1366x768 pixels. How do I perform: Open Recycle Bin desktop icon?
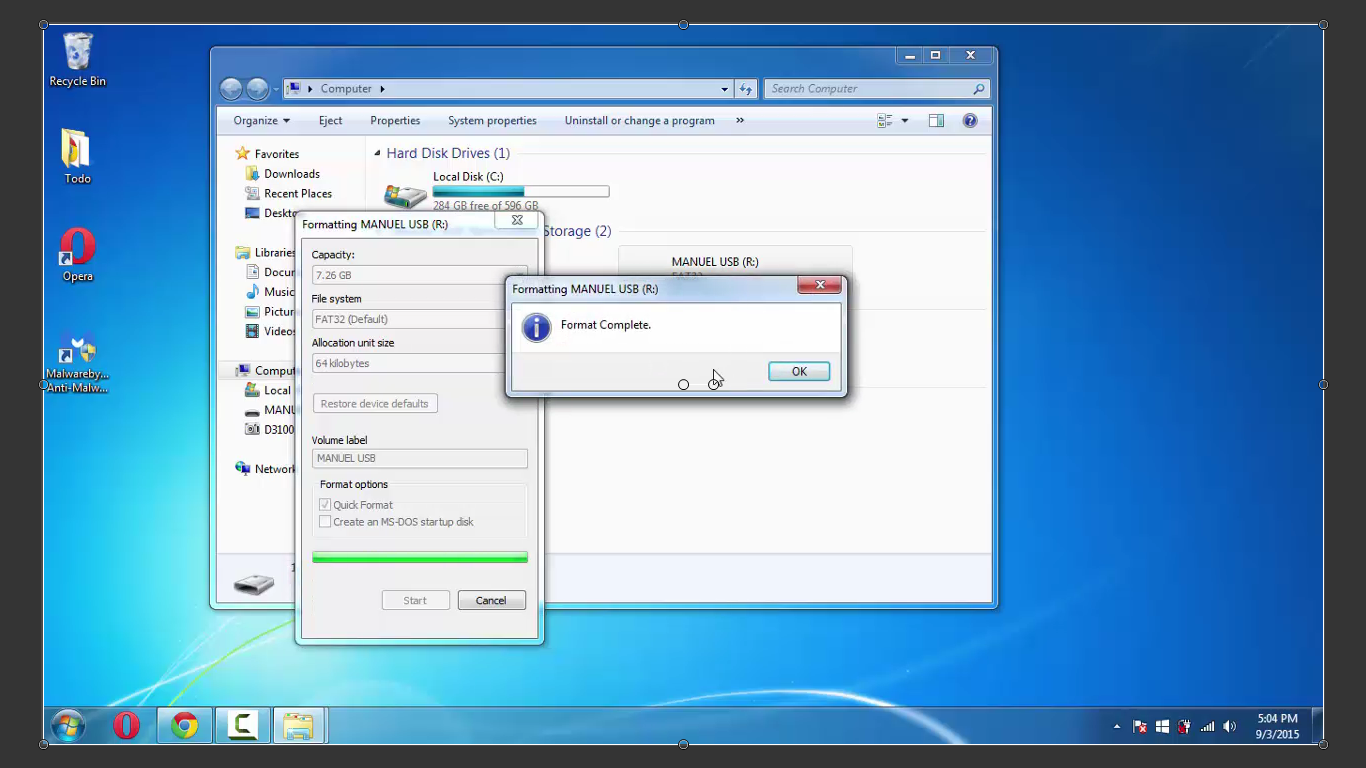click(x=77, y=59)
